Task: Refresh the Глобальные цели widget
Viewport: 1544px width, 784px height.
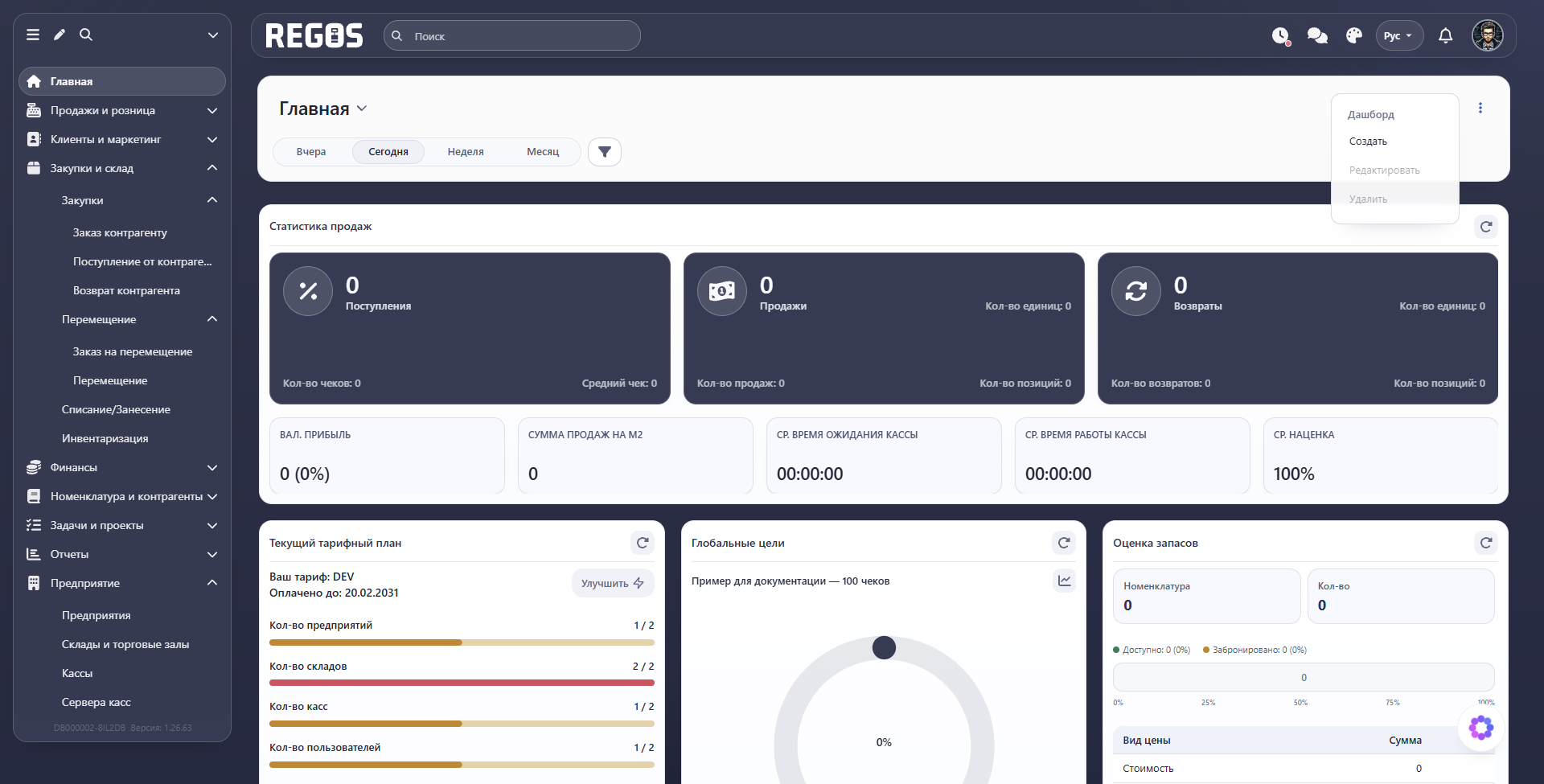Action: [x=1064, y=543]
